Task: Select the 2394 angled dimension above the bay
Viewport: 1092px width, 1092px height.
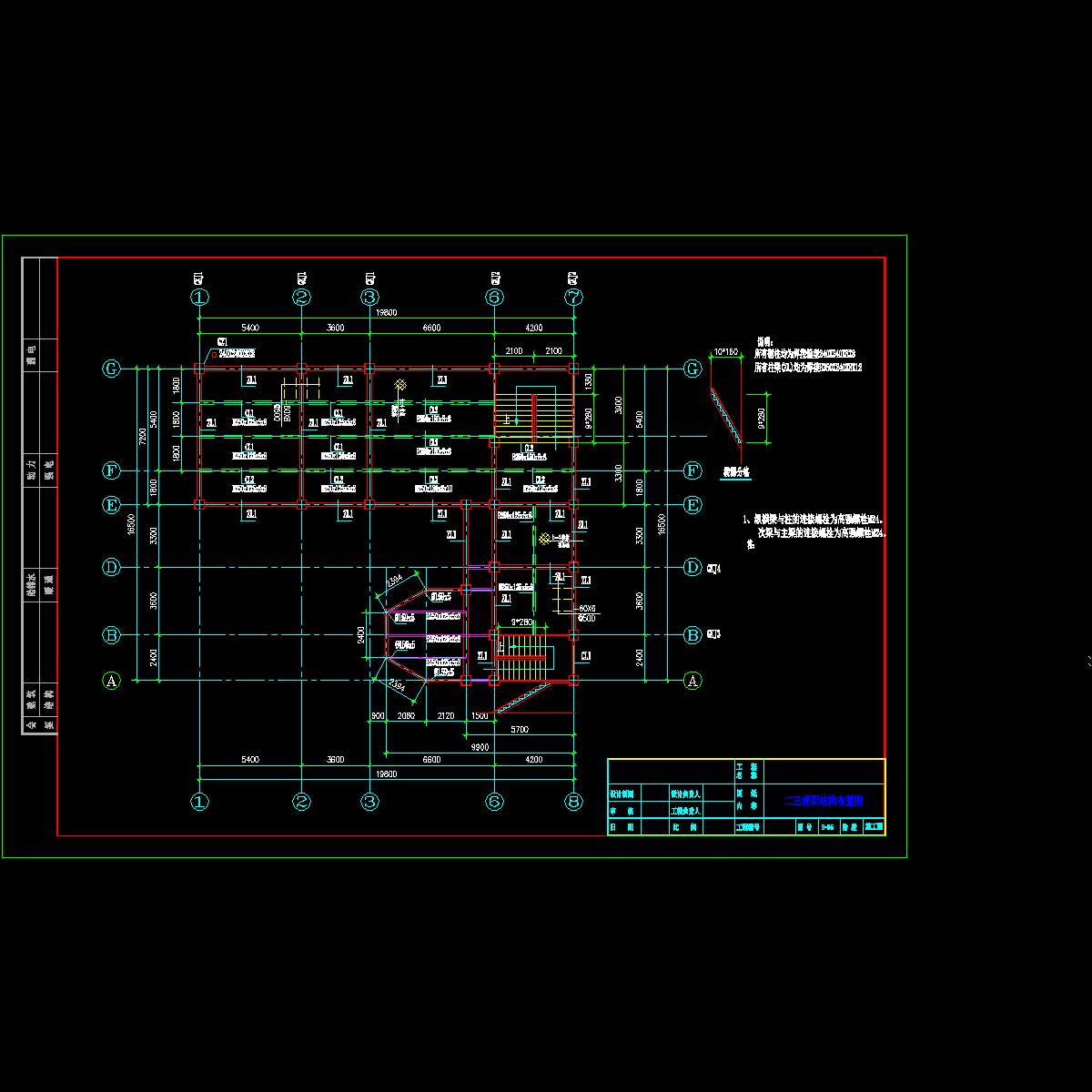Action: click(x=396, y=581)
